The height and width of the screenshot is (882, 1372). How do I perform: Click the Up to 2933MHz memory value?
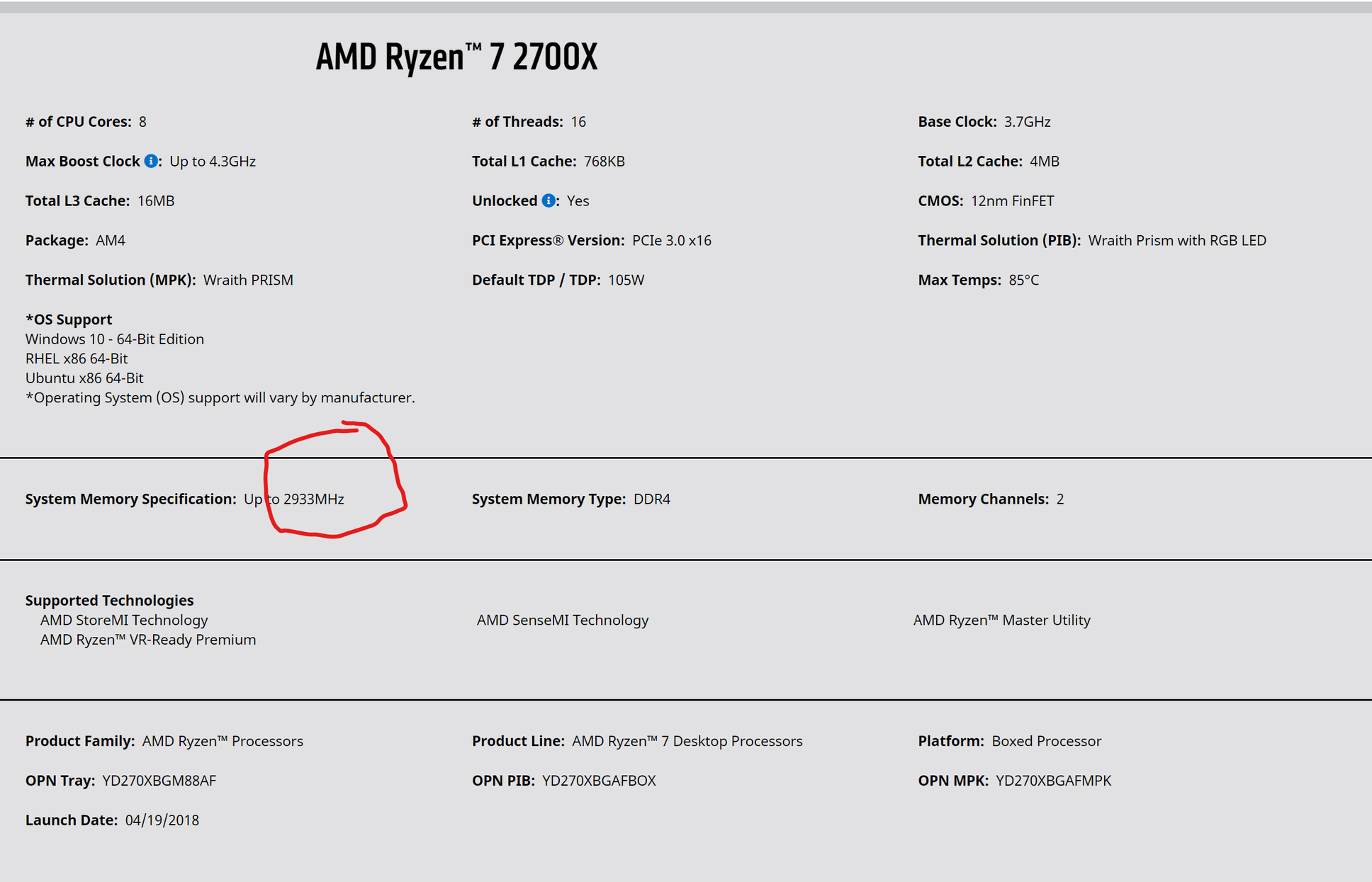point(294,499)
